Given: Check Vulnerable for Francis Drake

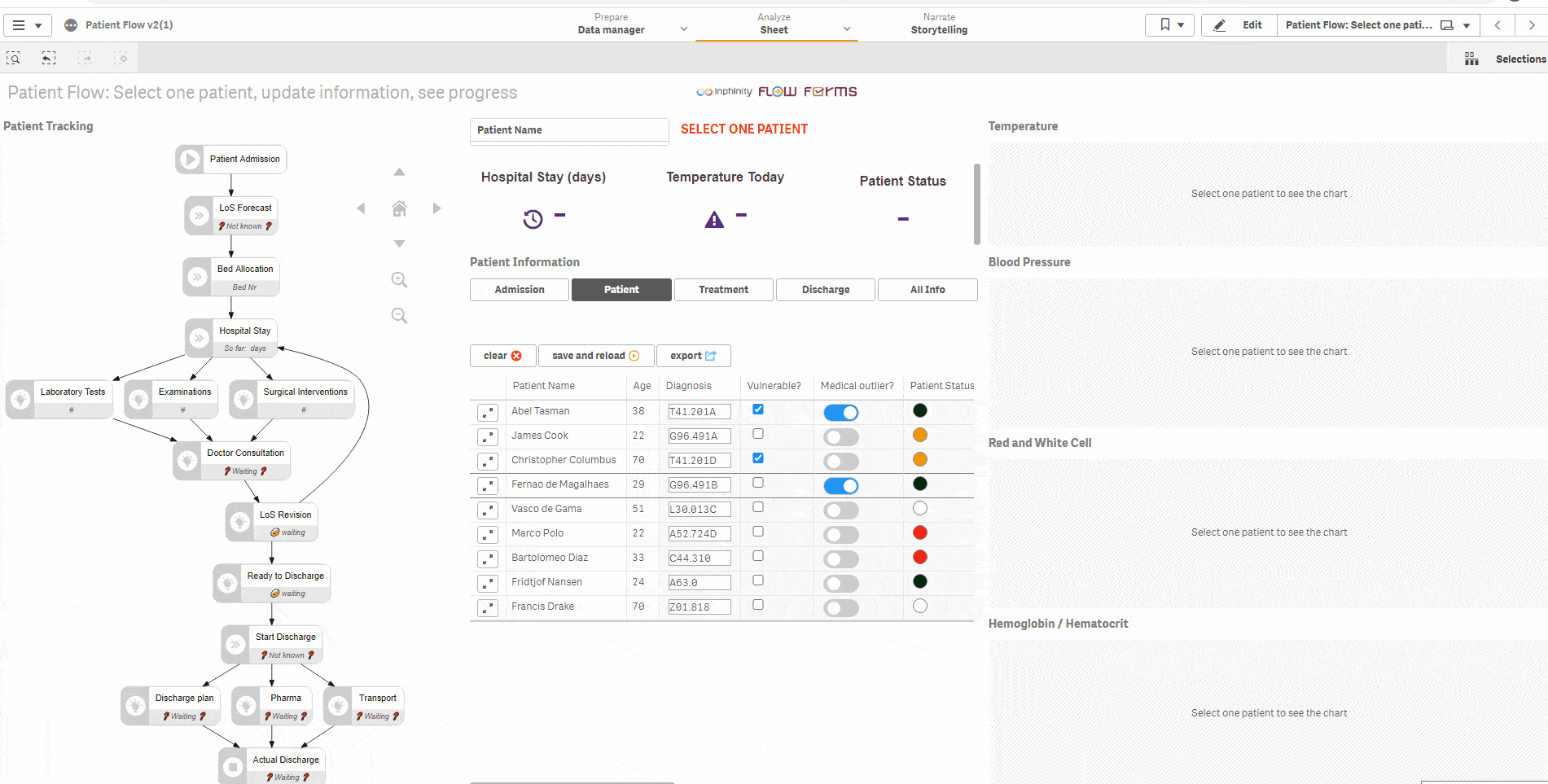Looking at the screenshot, I should pos(758,605).
